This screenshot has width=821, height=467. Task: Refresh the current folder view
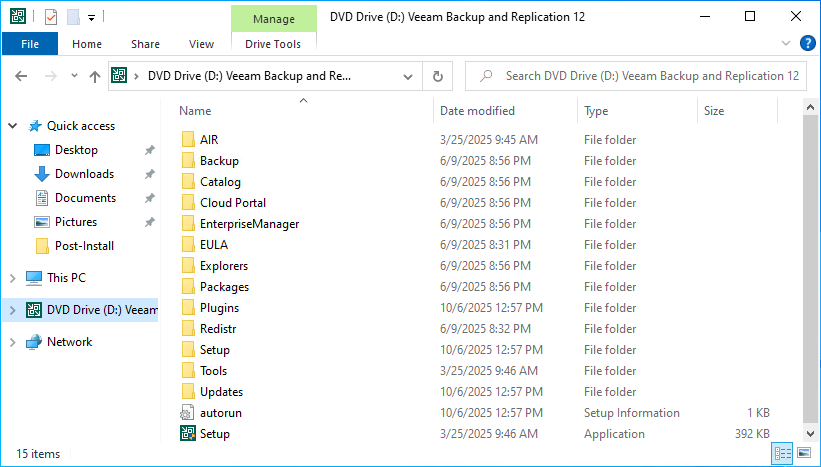(x=437, y=76)
